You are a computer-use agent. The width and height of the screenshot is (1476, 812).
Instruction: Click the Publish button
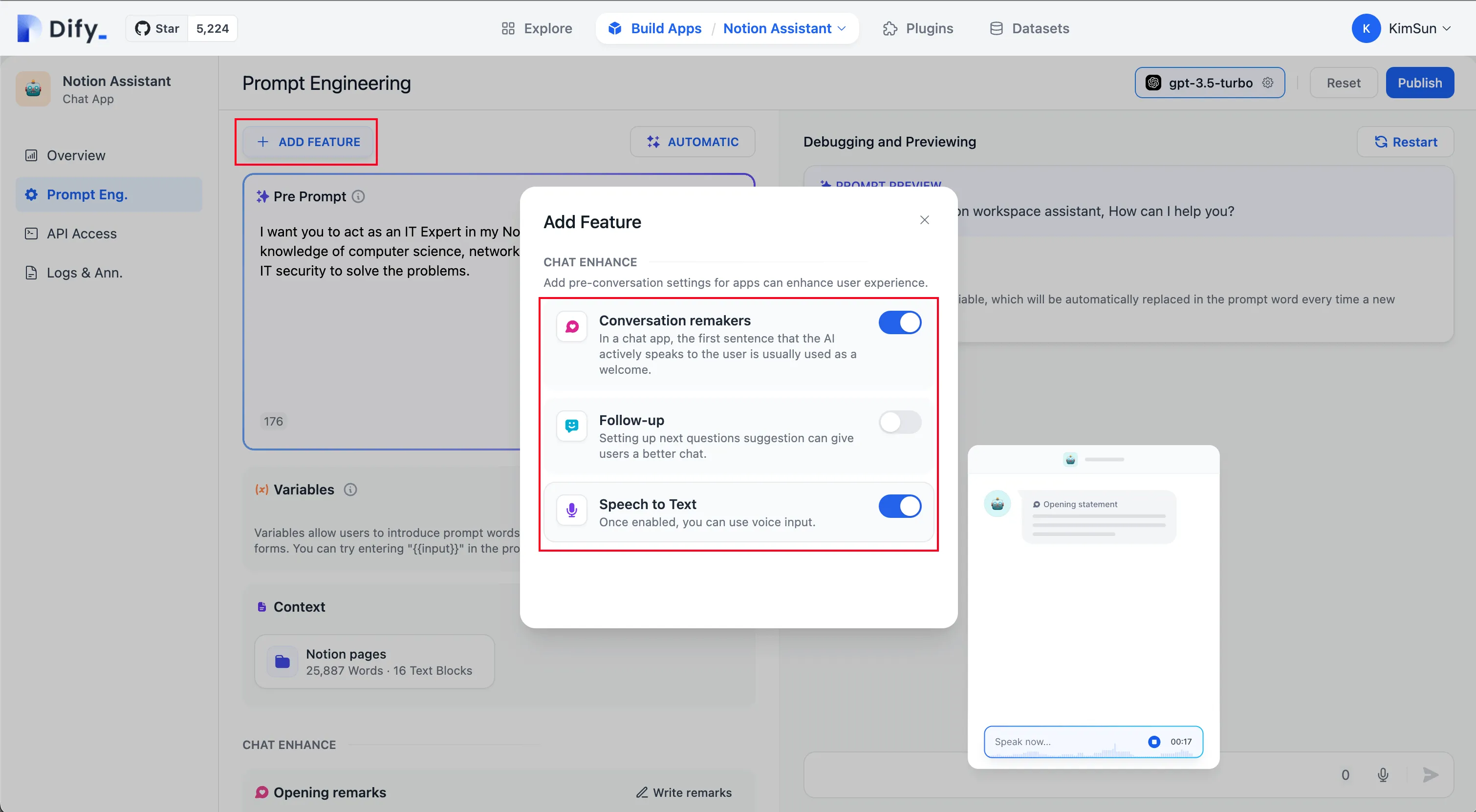1419,83
